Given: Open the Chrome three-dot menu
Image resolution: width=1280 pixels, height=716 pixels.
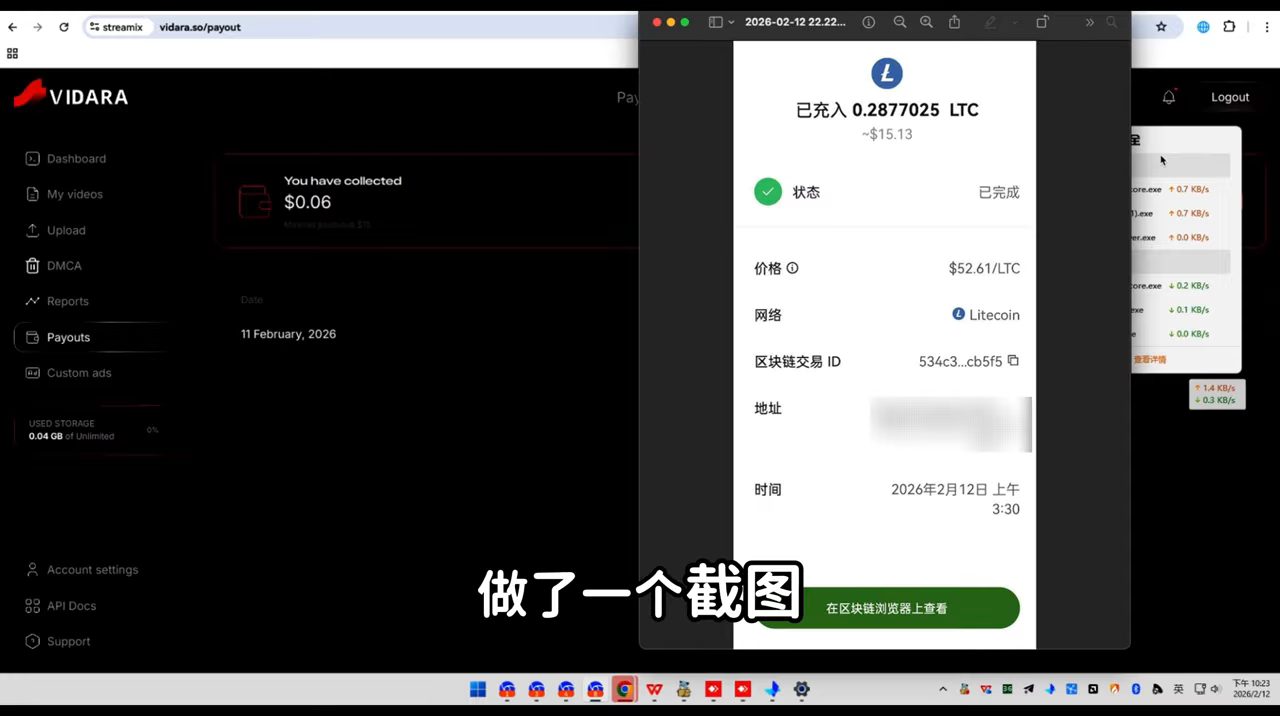Looking at the screenshot, I should (x=1266, y=27).
